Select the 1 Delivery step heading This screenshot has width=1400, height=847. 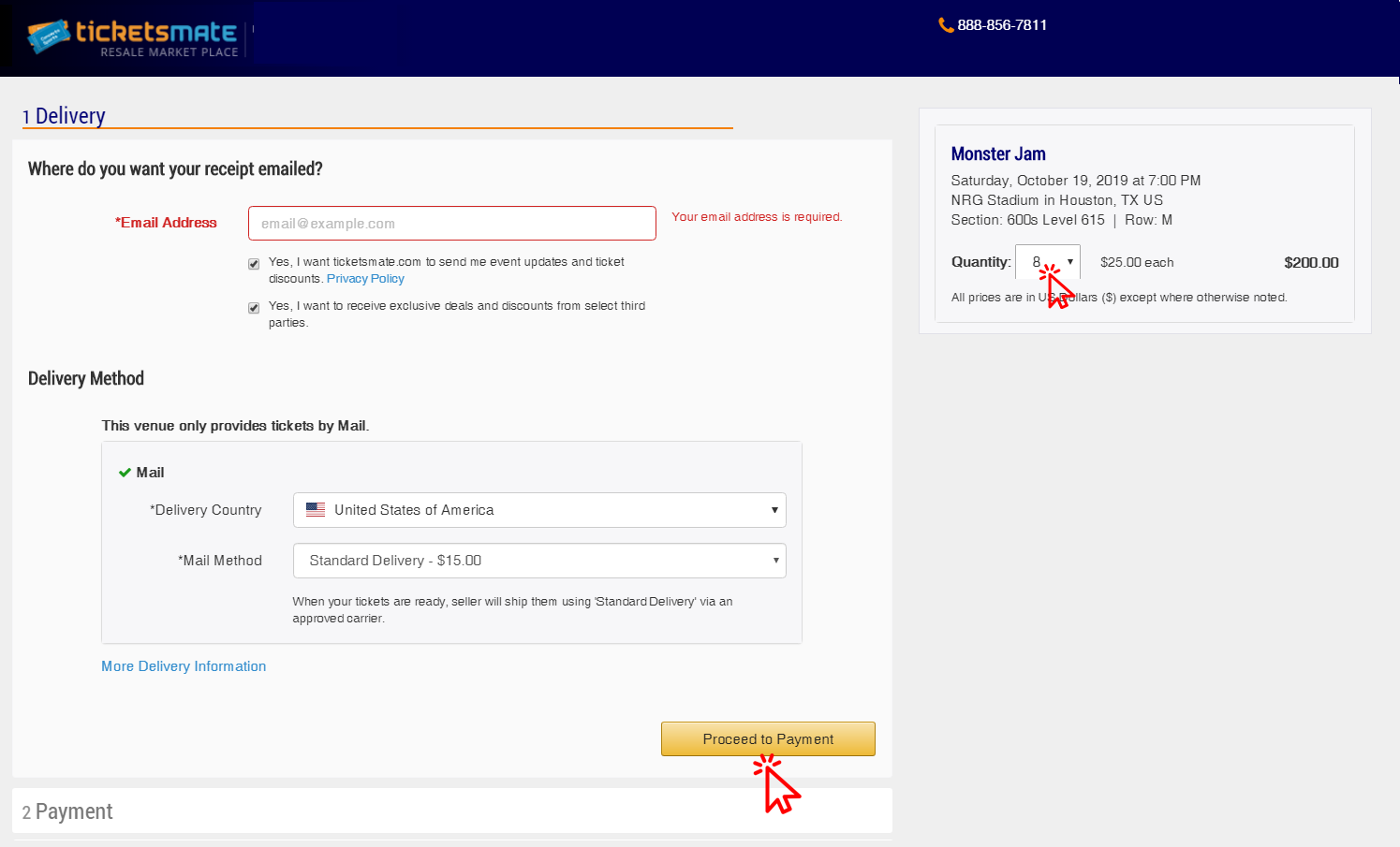(x=64, y=116)
